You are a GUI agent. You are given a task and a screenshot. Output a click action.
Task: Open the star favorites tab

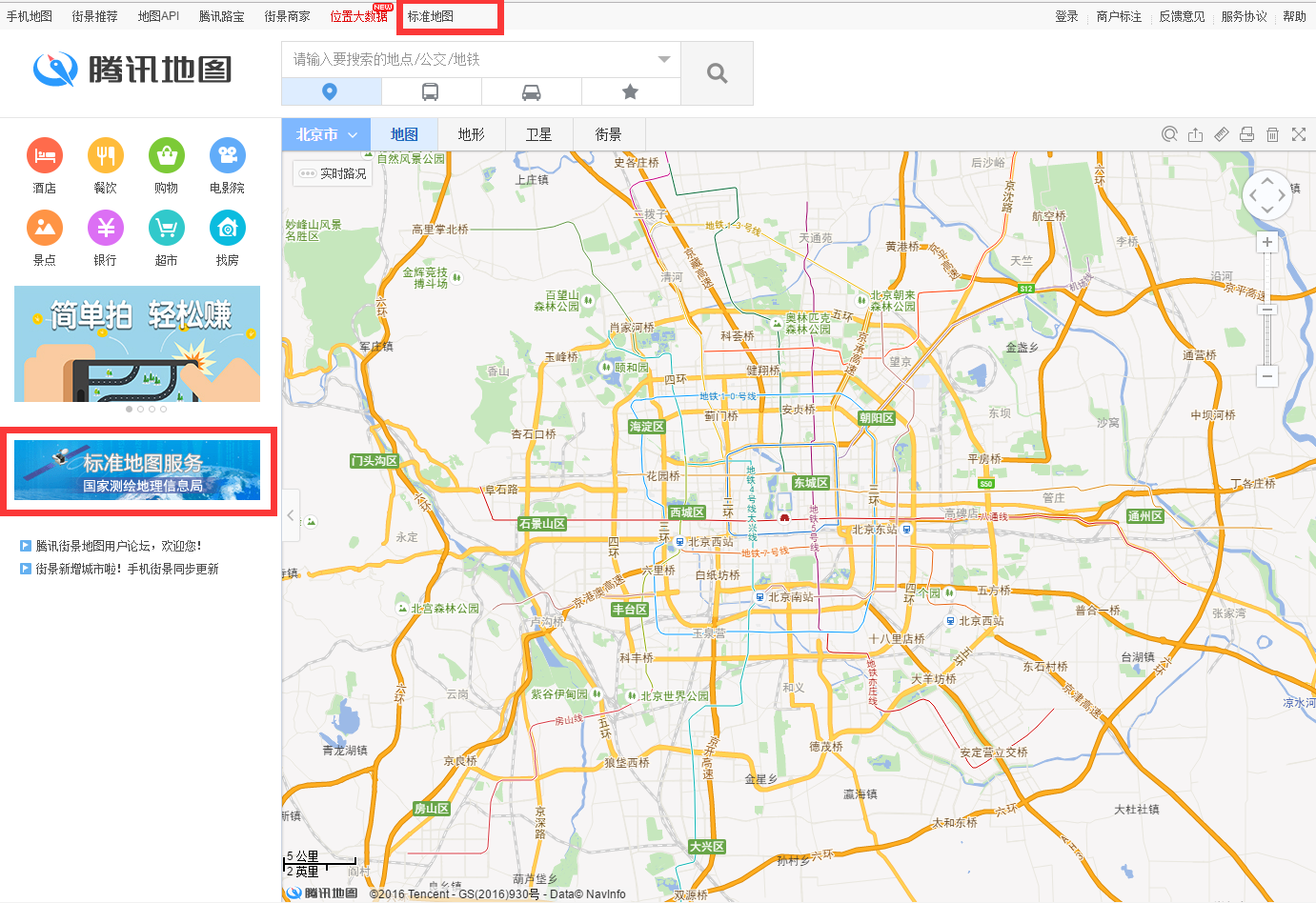click(x=630, y=91)
